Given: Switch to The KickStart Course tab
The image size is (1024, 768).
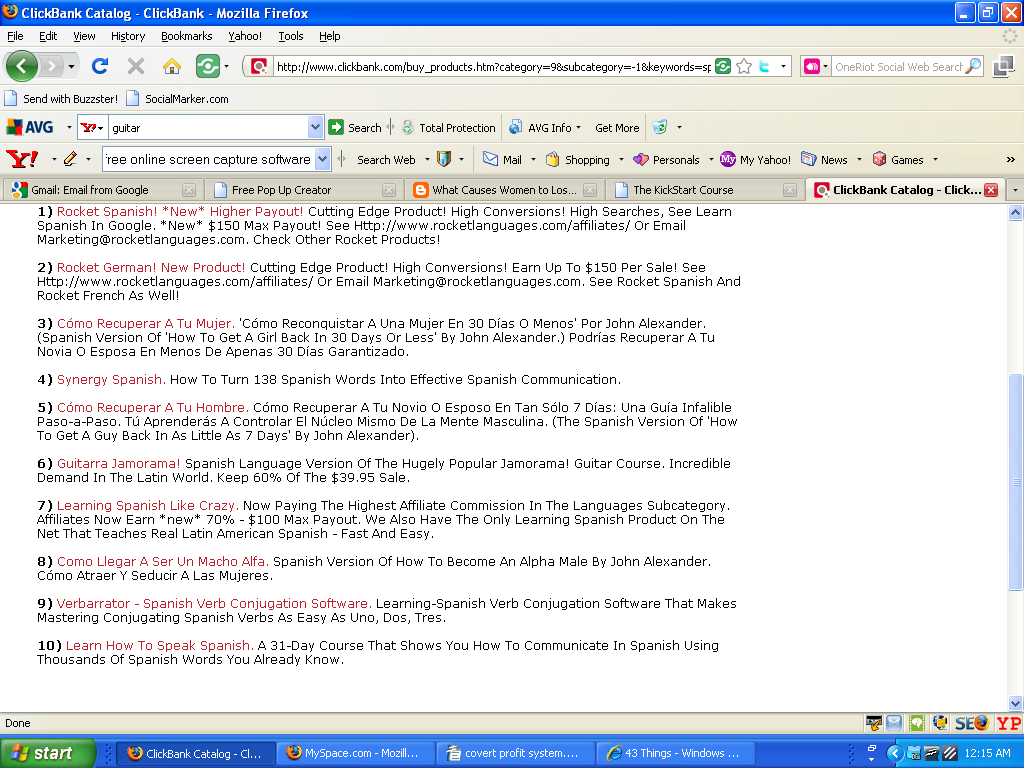Looking at the screenshot, I should pos(683,190).
